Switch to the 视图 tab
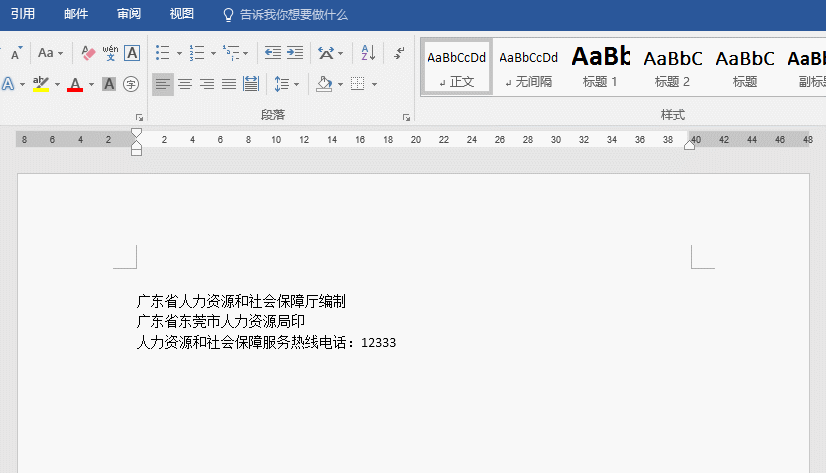826x473 pixels. pos(181,14)
